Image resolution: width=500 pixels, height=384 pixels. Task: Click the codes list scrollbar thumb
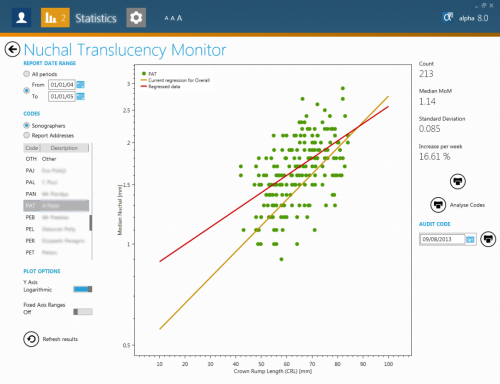(91, 223)
